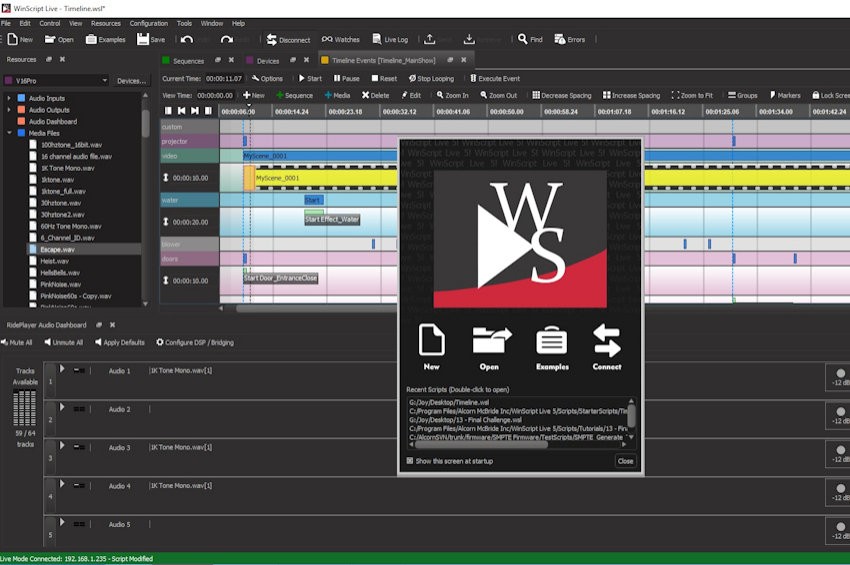Click the Find magnifier icon
The width and height of the screenshot is (850, 565).
pyautogui.click(x=523, y=39)
